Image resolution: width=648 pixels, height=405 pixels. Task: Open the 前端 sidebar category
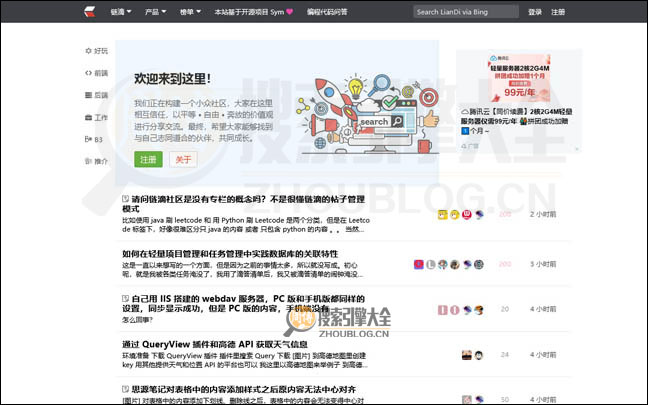point(99,73)
